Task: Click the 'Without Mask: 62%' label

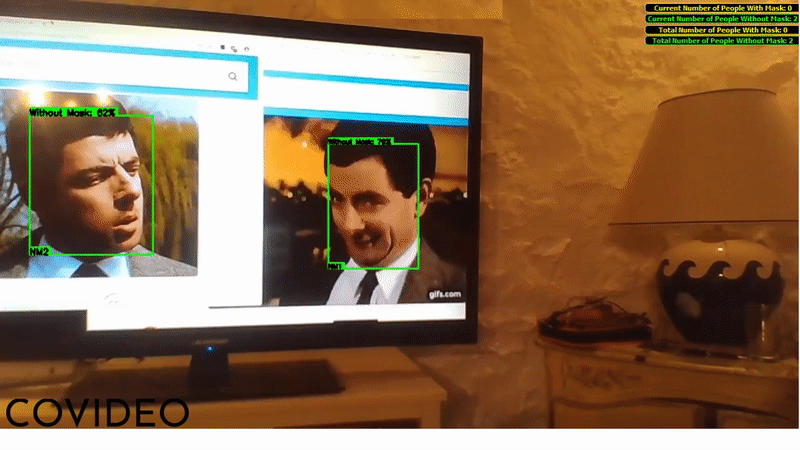Action: coord(72,113)
